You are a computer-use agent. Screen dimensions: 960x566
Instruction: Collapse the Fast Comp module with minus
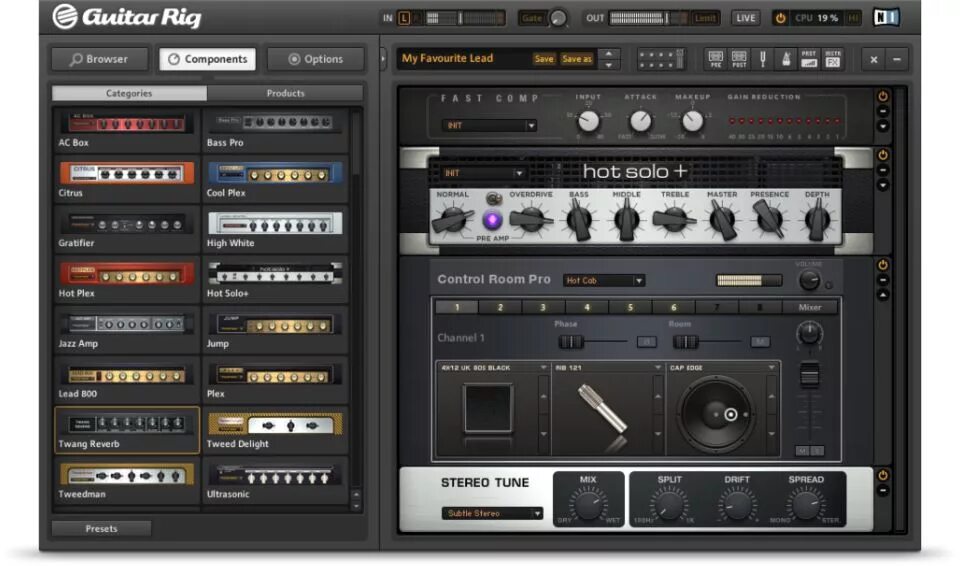(x=883, y=111)
